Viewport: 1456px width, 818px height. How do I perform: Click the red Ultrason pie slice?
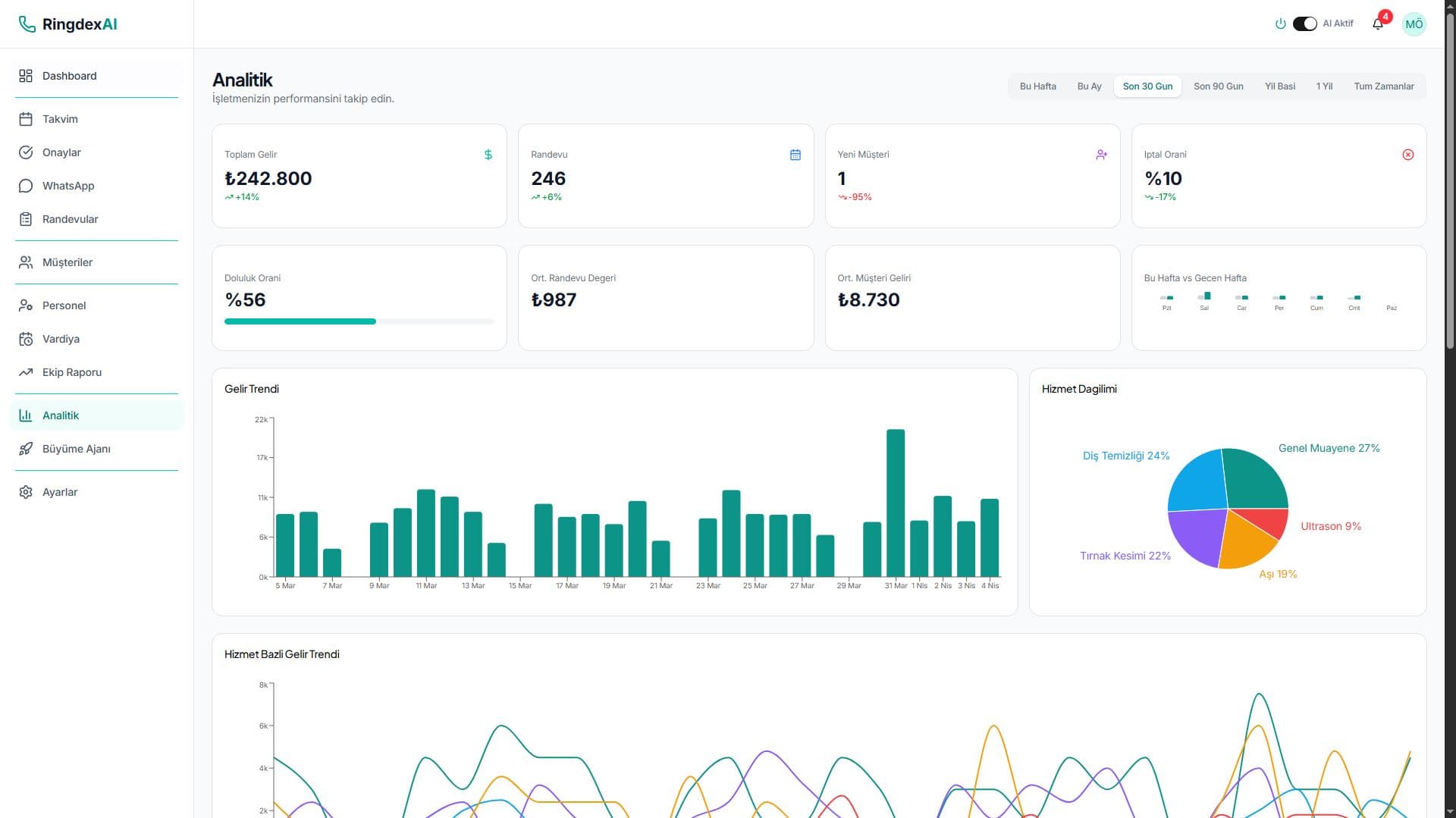pyautogui.click(x=1269, y=522)
